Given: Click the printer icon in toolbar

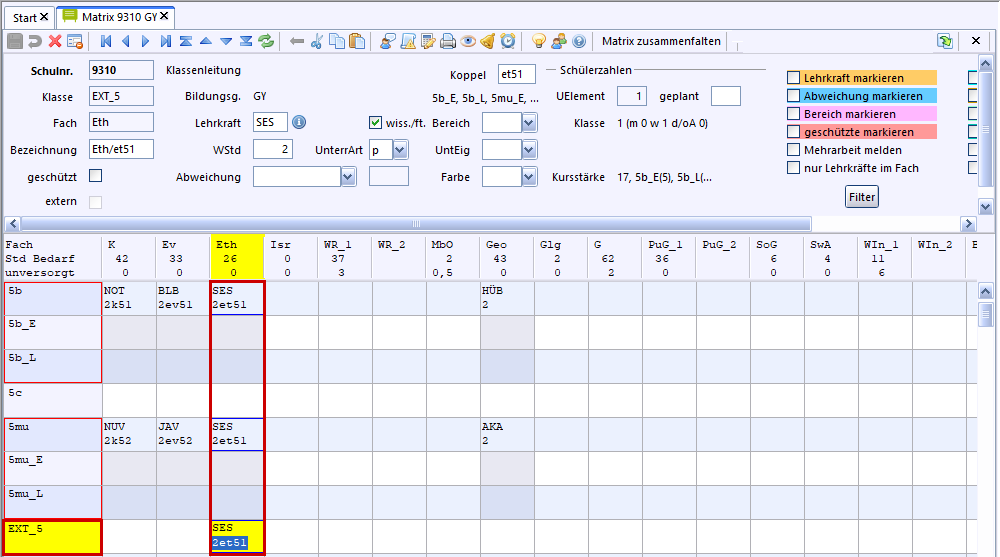Looking at the screenshot, I should click(x=448, y=41).
